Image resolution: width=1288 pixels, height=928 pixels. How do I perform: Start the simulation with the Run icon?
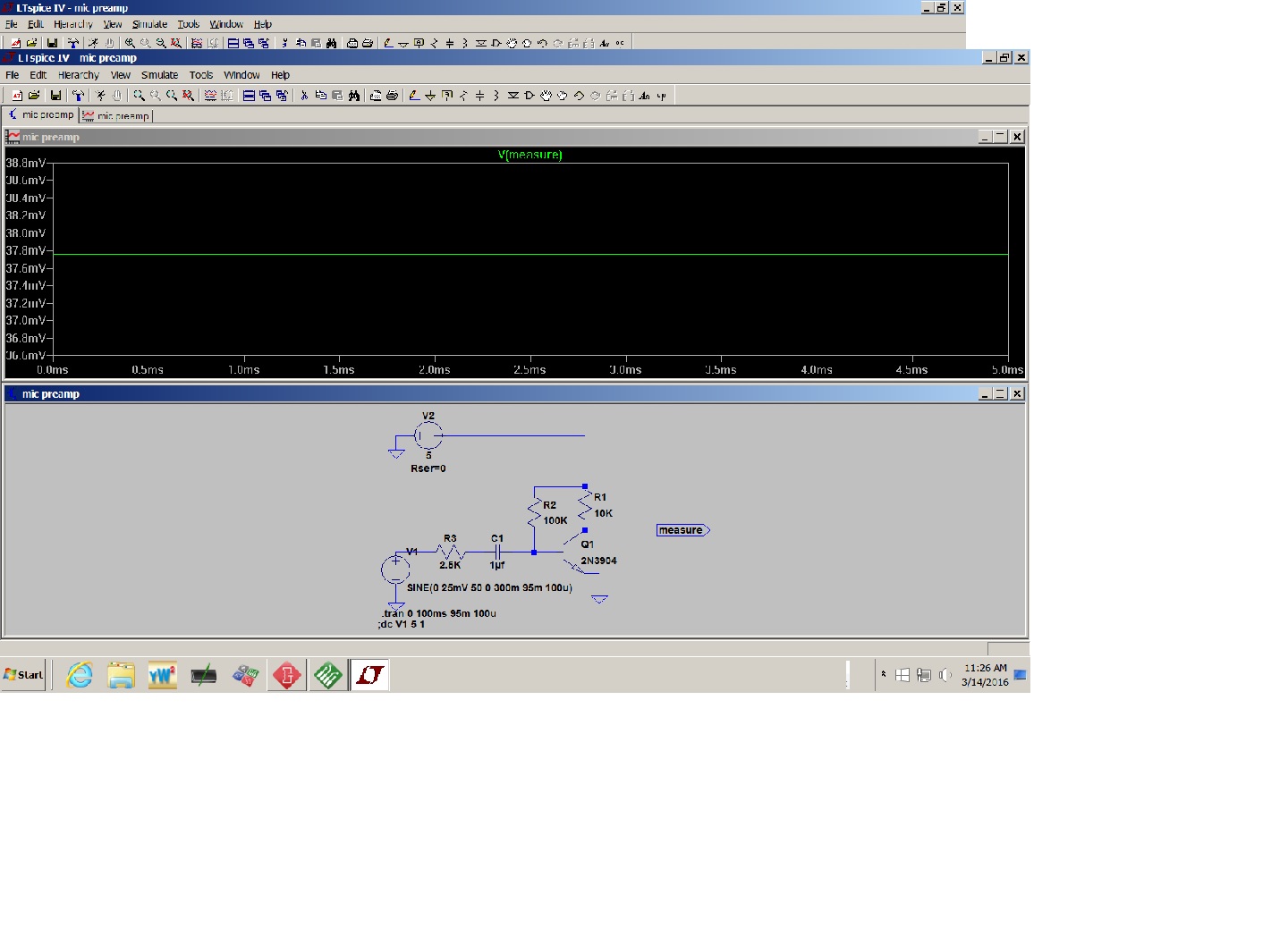tap(99, 96)
